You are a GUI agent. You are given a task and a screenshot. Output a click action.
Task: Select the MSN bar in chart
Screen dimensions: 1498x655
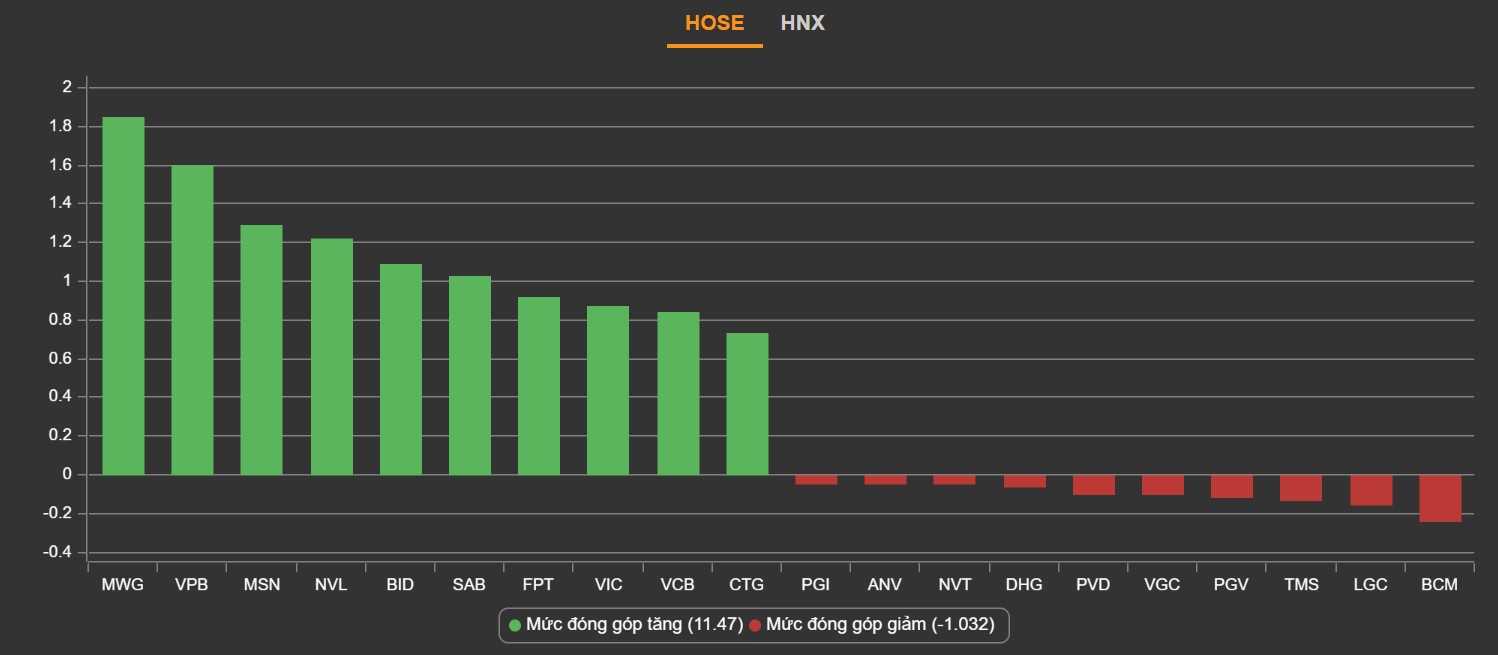pyautogui.click(x=262, y=350)
